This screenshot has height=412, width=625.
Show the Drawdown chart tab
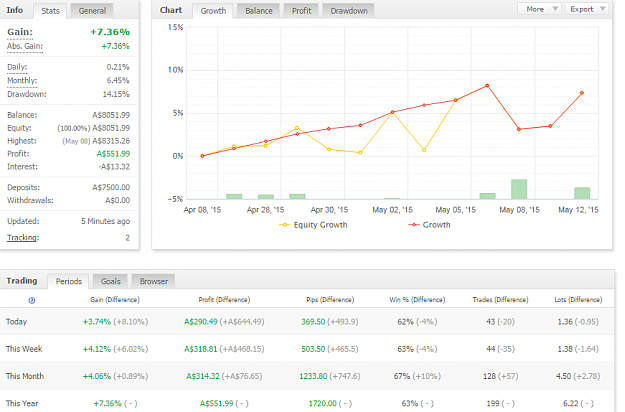(x=349, y=11)
